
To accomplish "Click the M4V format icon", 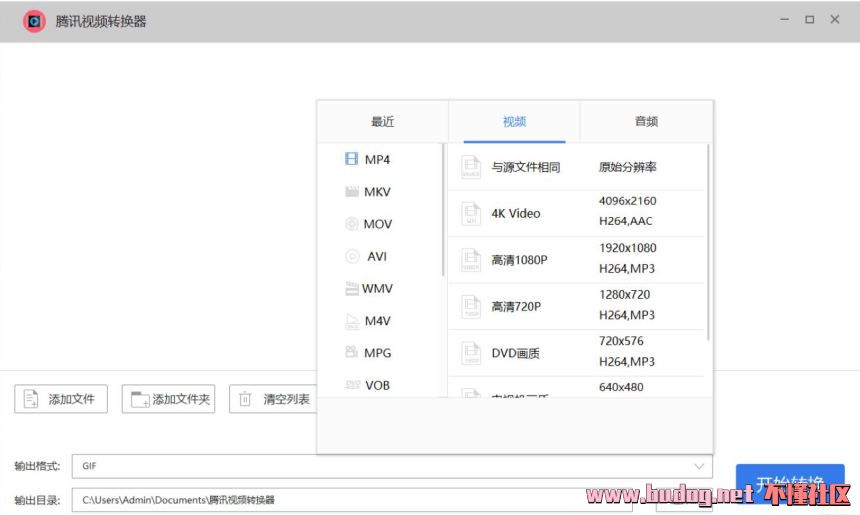I will tap(352, 321).
